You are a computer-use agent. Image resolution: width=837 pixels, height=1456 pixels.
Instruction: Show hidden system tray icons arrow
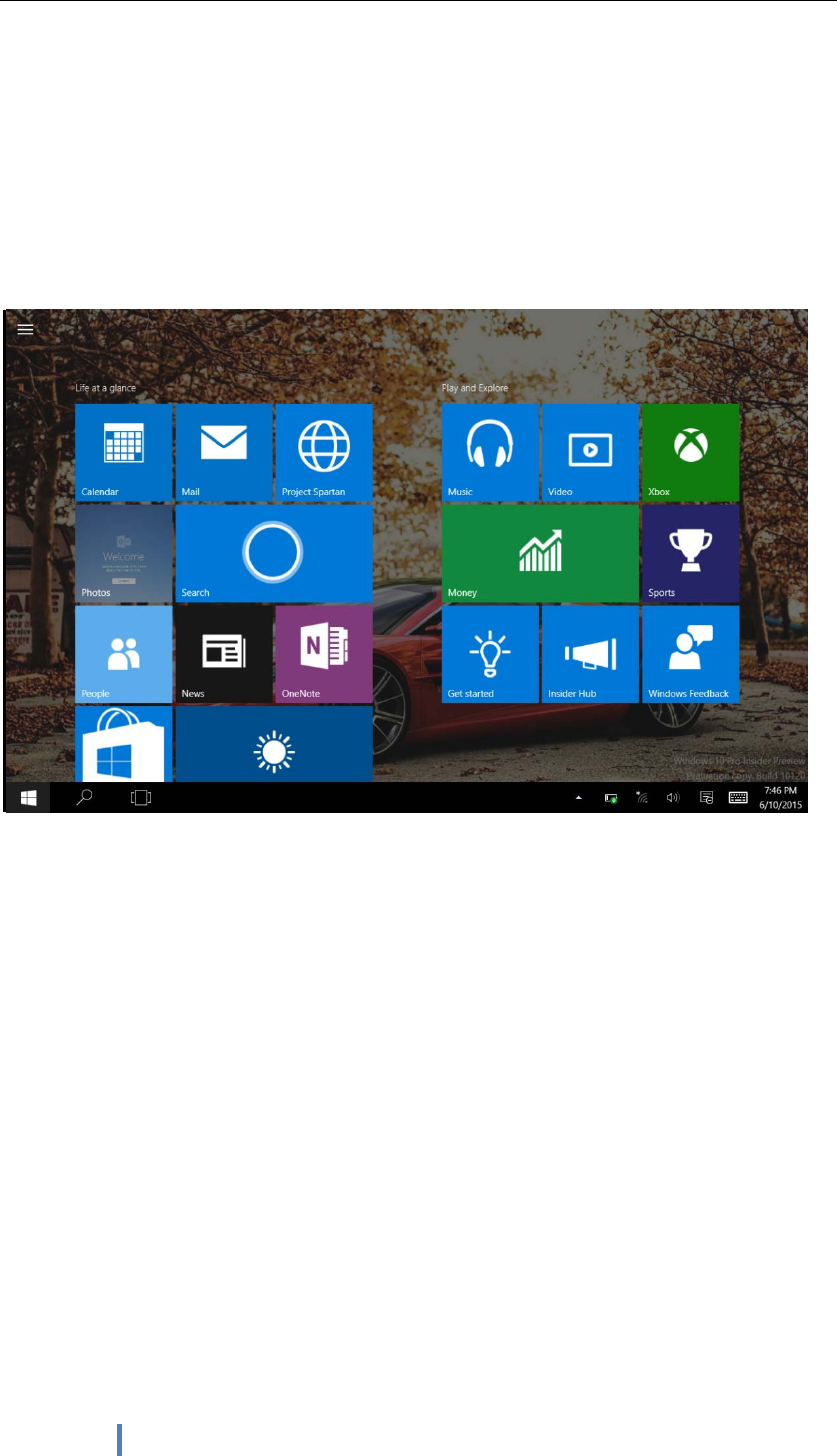[x=578, y=798]
